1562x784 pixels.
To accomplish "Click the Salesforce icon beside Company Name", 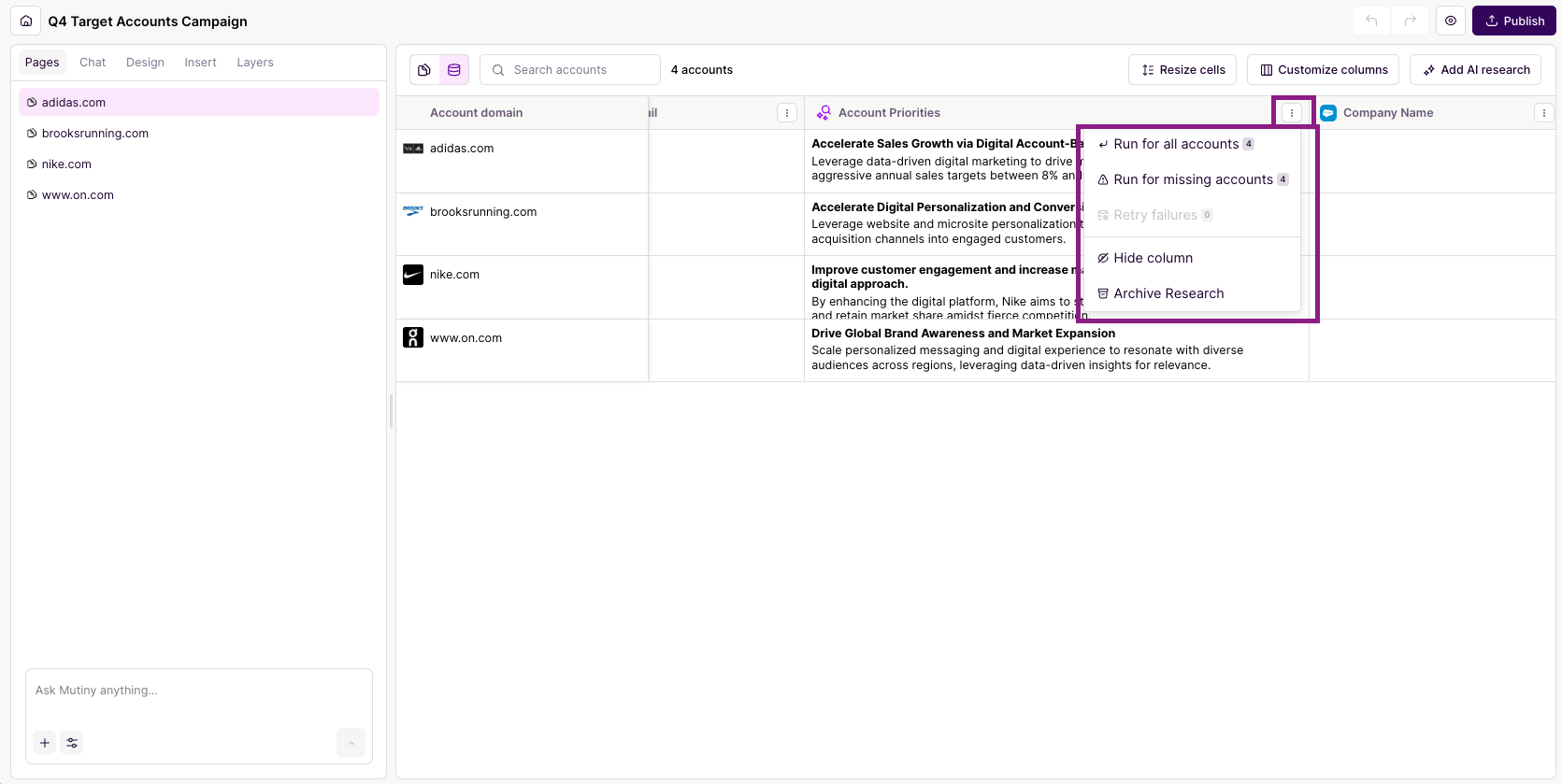I will click(x=1328, y=113).
